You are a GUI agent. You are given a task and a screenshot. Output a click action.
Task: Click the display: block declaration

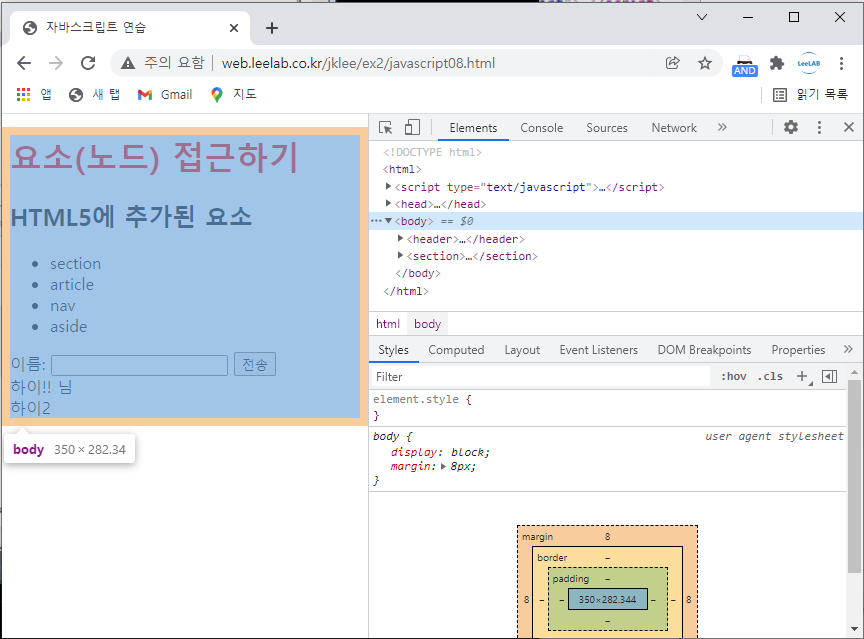440,452
